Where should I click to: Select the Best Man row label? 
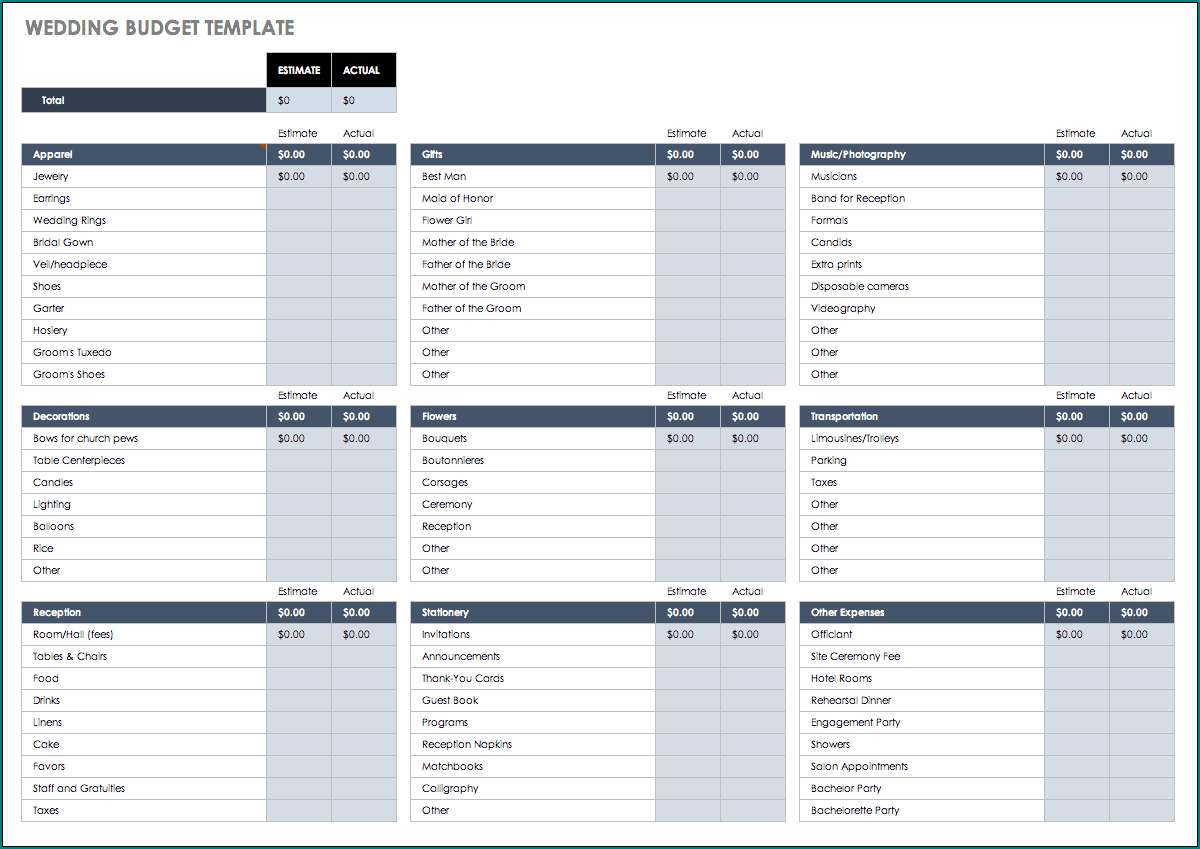tap(444, 177)
